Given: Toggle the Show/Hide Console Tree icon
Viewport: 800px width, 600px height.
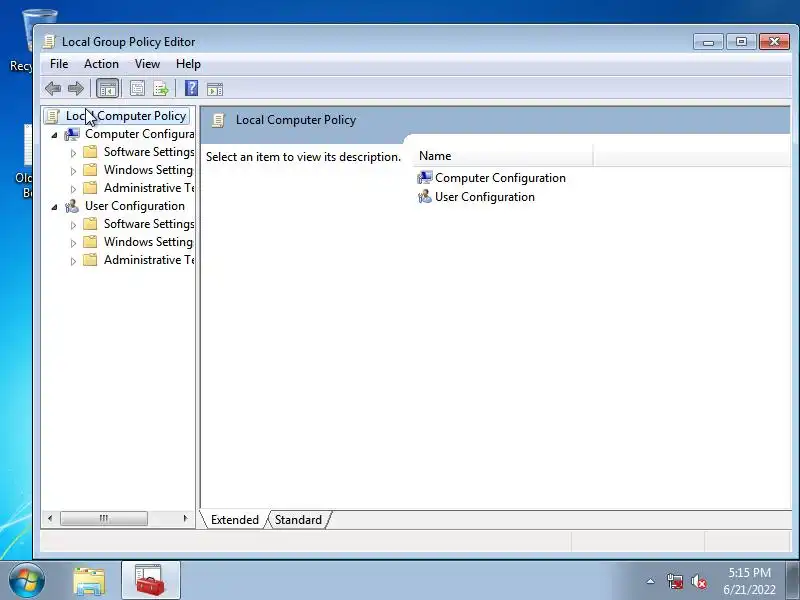Looking at the screenshot, I should pyautogui.click(x=107, y=89).
